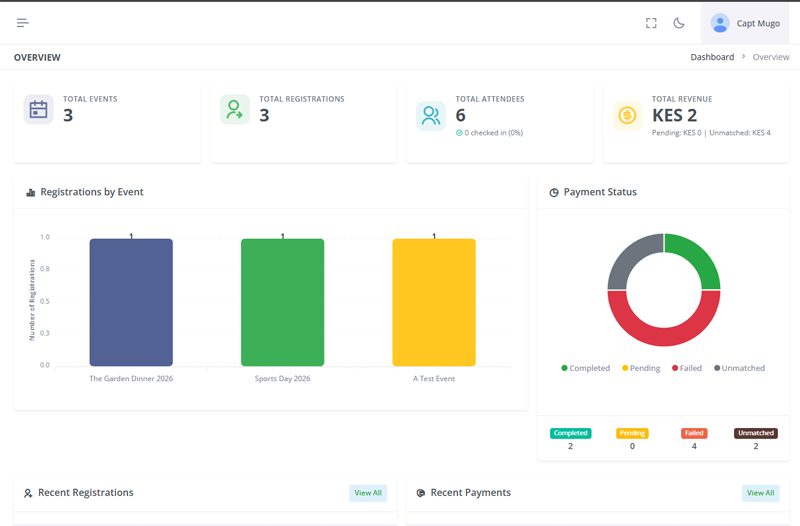This screenshot has height=526, width=800.
Task: Click the Total Attendees people icon
Action: [431, 116]
